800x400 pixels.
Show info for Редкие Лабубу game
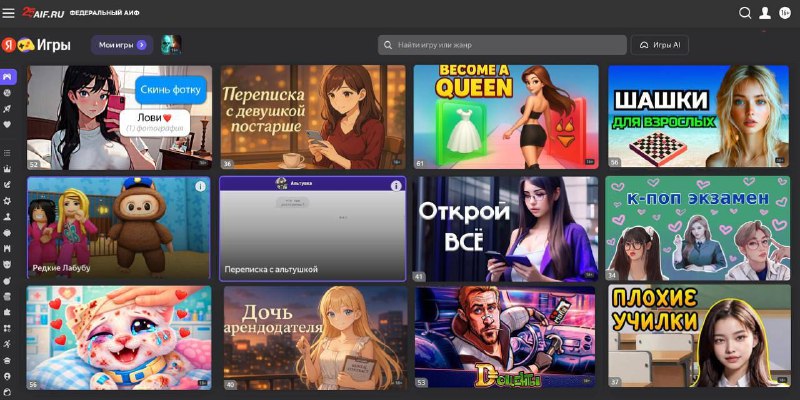[x=201, y=187]
